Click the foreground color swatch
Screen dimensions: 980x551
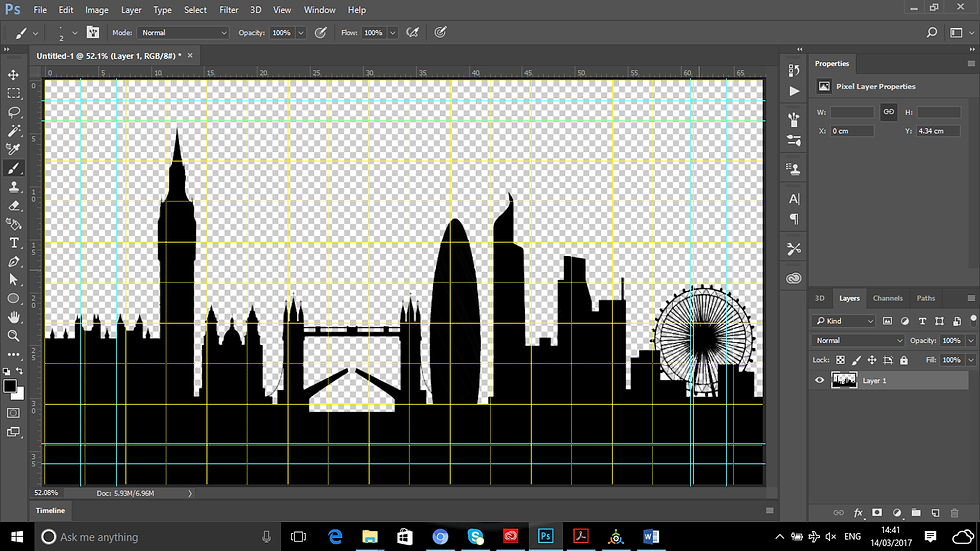click(x=9, y=386)
